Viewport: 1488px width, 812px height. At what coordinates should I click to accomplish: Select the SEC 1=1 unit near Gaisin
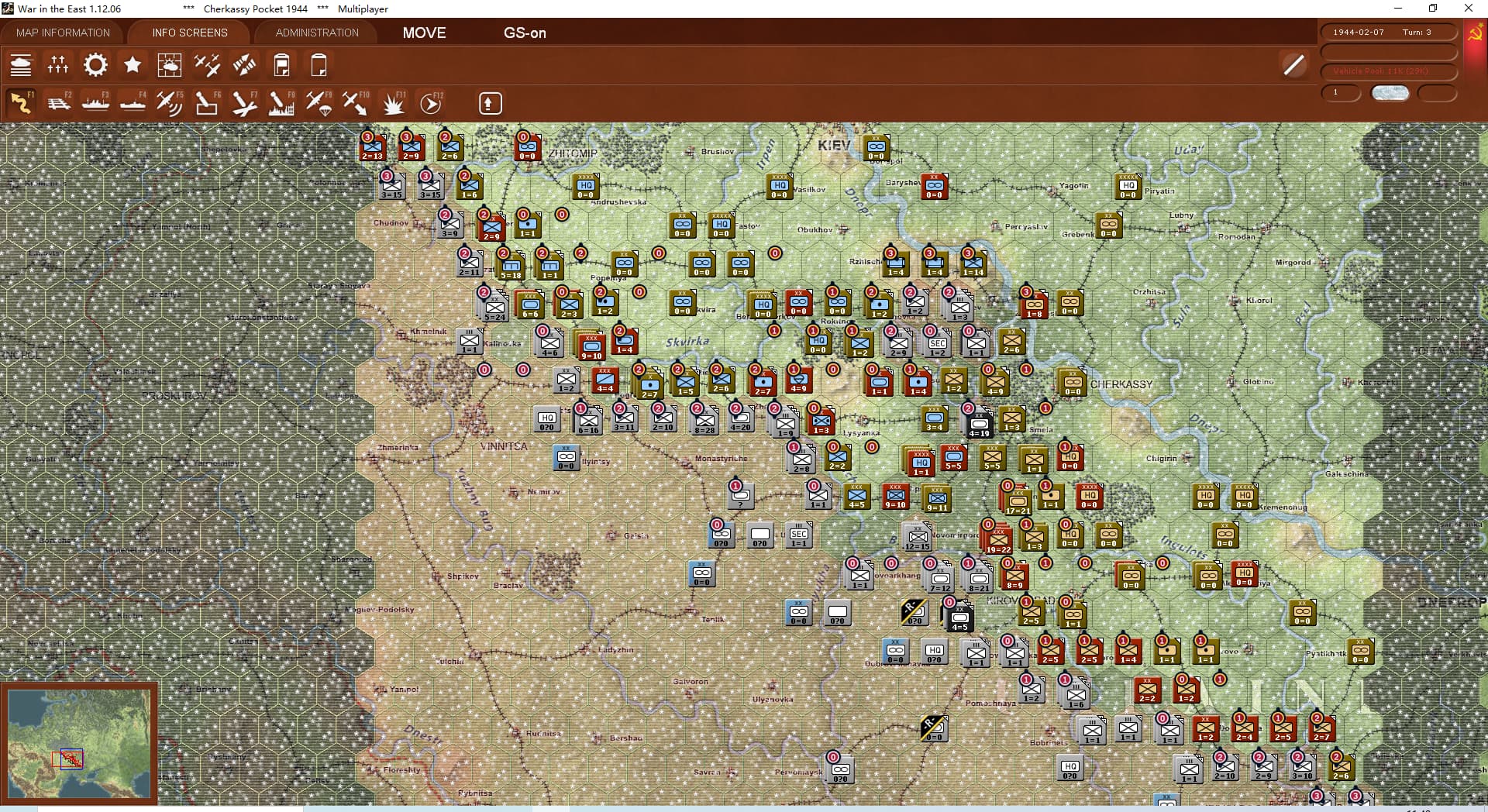point(799,535)
